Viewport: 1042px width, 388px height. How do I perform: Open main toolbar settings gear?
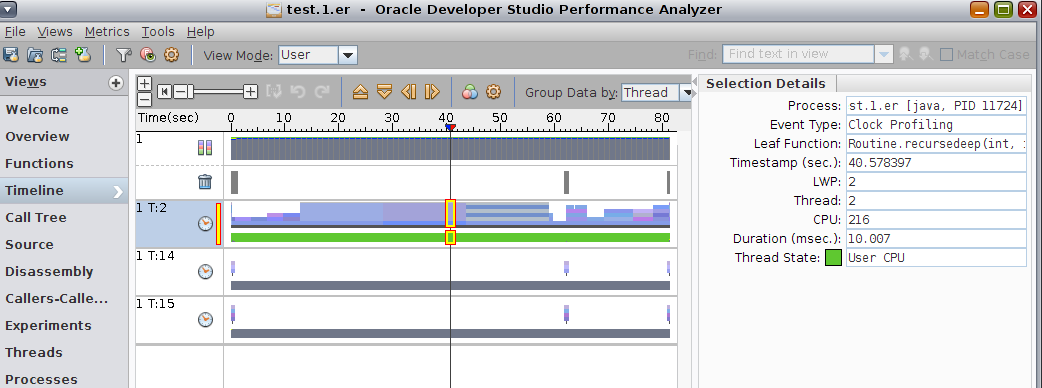pos(171,55)
